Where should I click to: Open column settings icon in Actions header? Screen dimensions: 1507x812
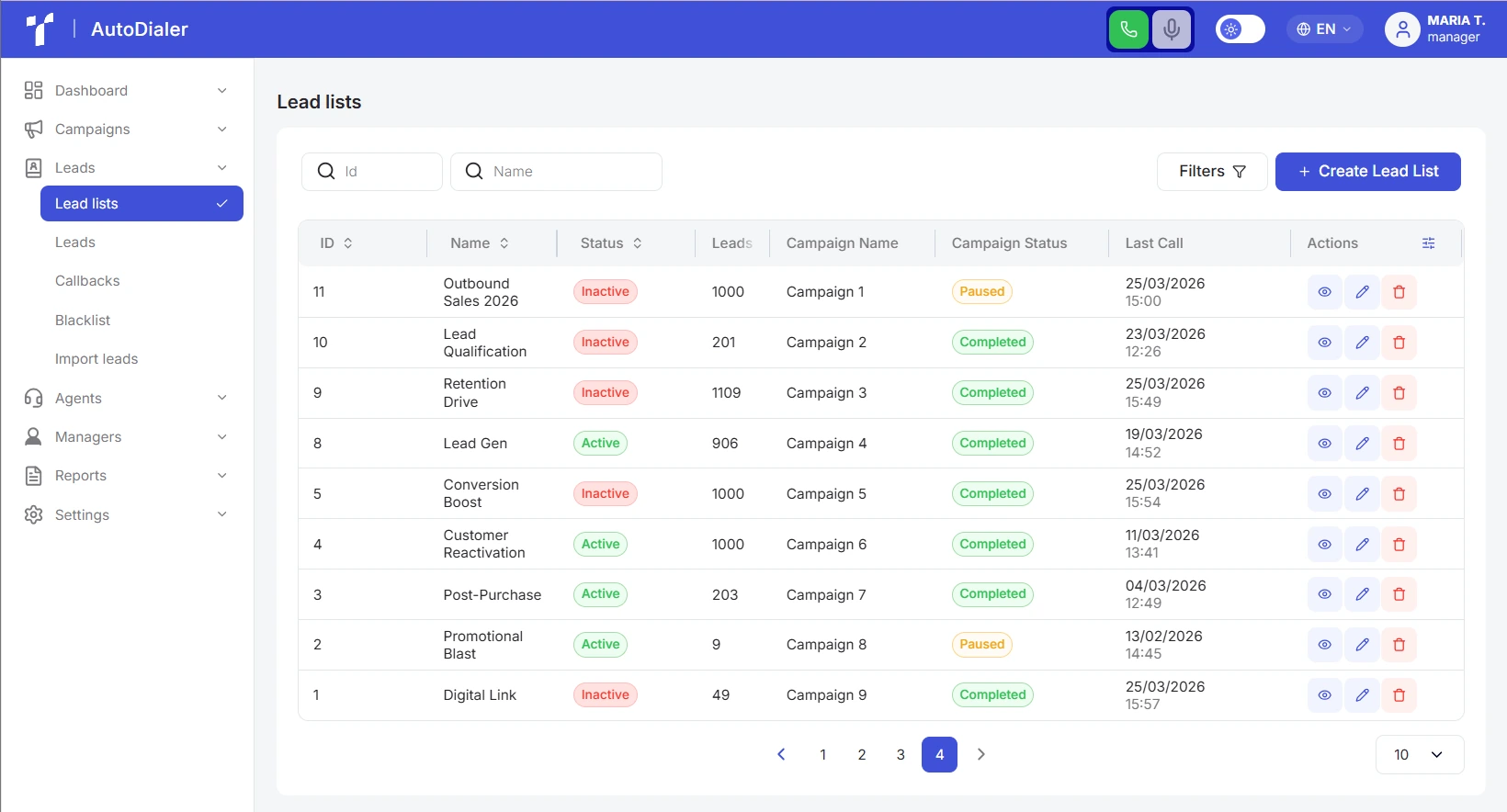click(x=1428, y=243)
